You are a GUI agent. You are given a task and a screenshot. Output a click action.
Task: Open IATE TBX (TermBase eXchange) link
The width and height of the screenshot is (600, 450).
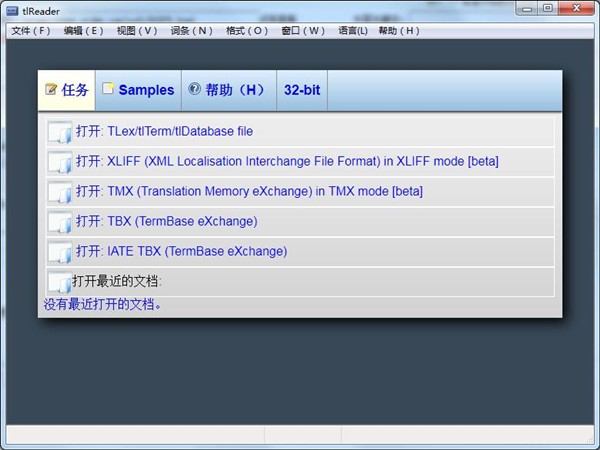click(x=181, y=251)
